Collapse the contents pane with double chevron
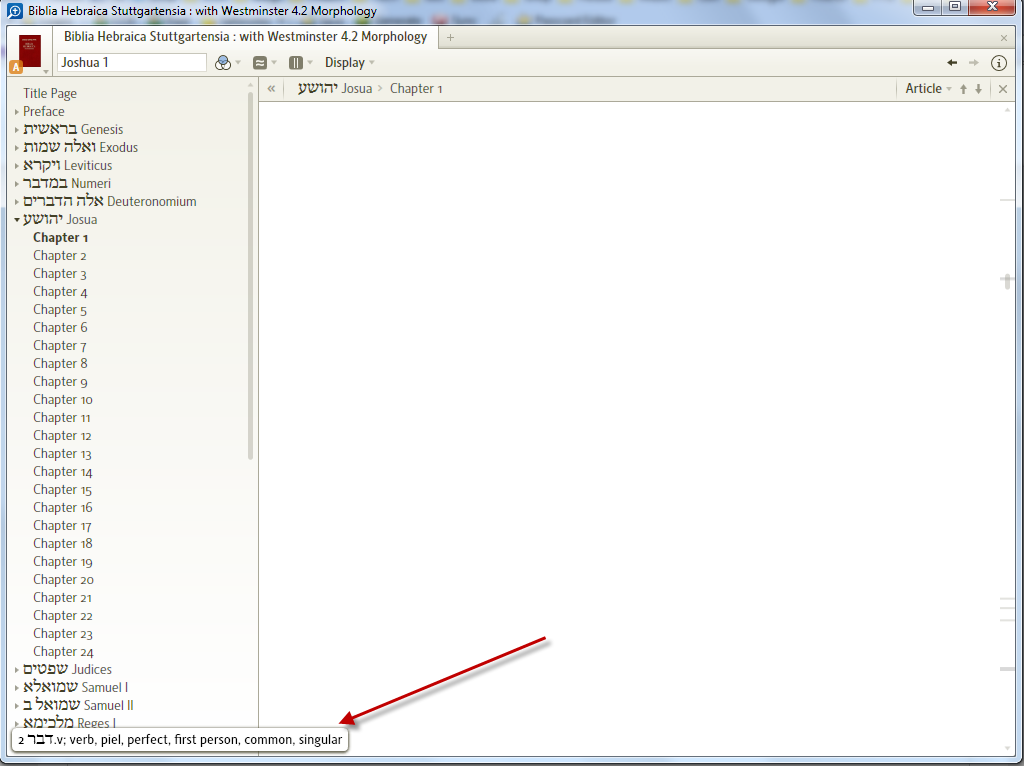Viewport: 1024px width, 766px height. pos(271,89)
